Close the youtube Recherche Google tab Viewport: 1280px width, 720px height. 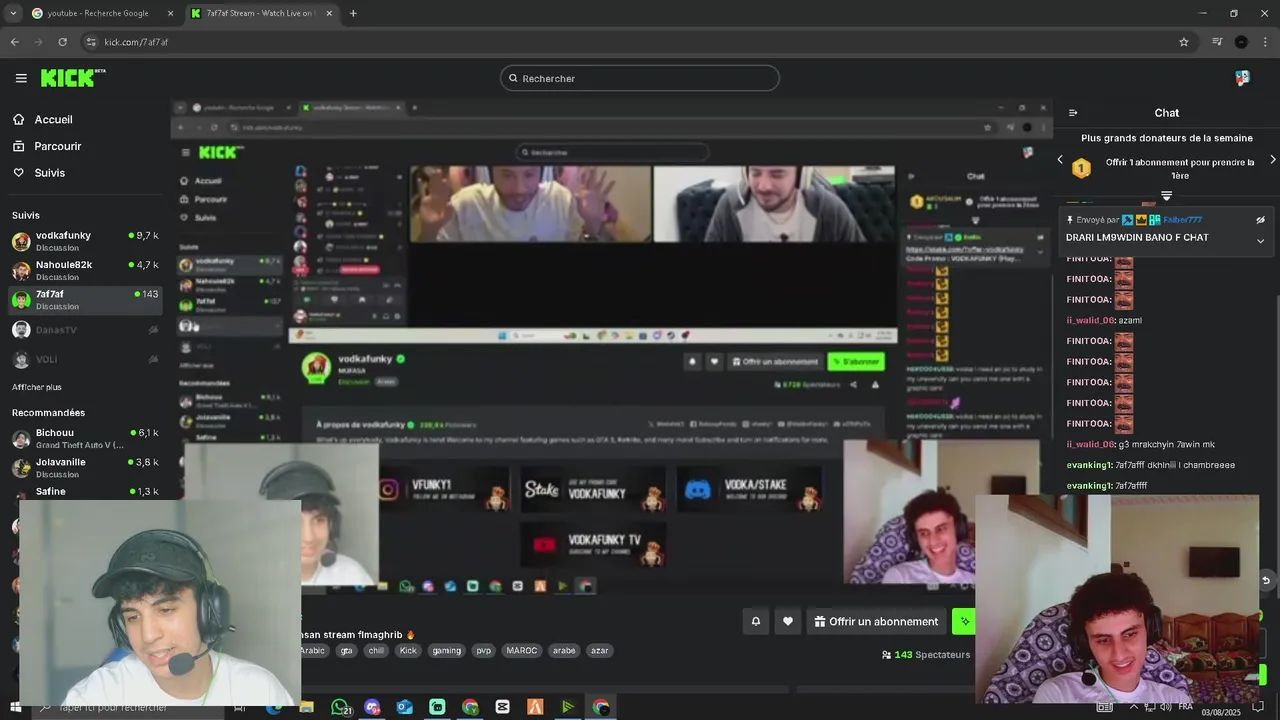coord(170,13)
